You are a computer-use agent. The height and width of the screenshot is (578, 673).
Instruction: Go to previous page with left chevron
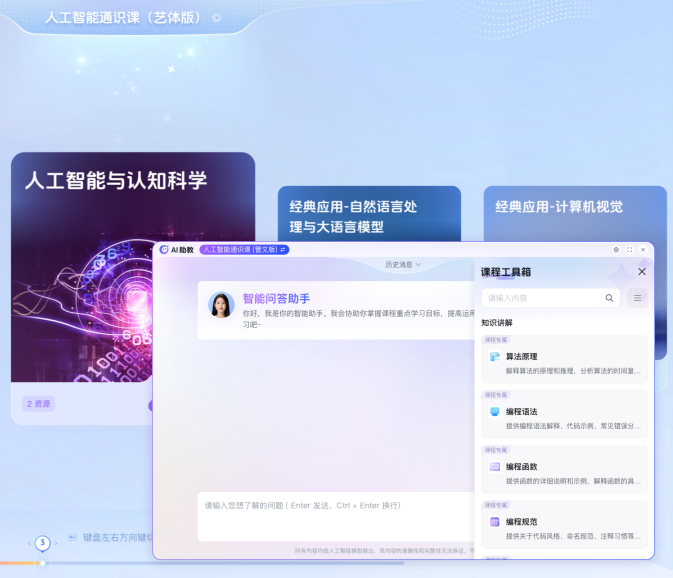pos(29,543)
